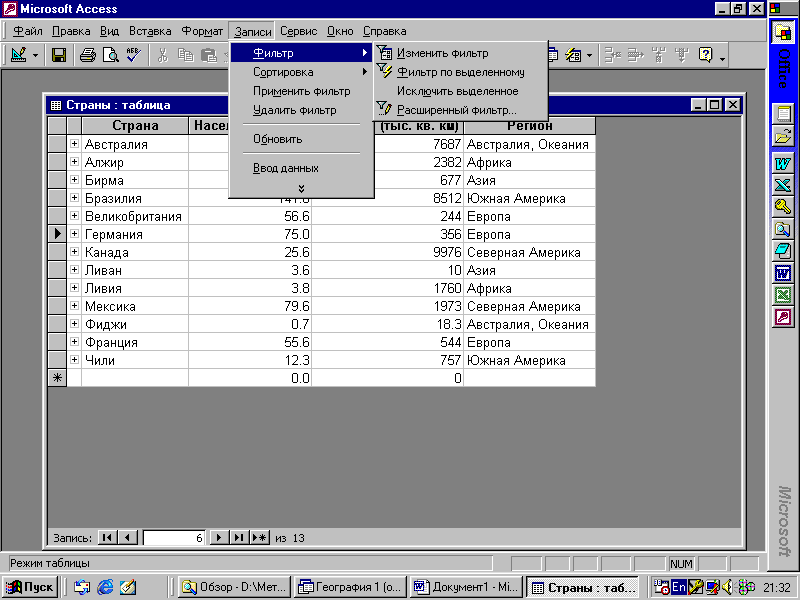Click the record number input field
800x600 pixels.
point(174,538)
